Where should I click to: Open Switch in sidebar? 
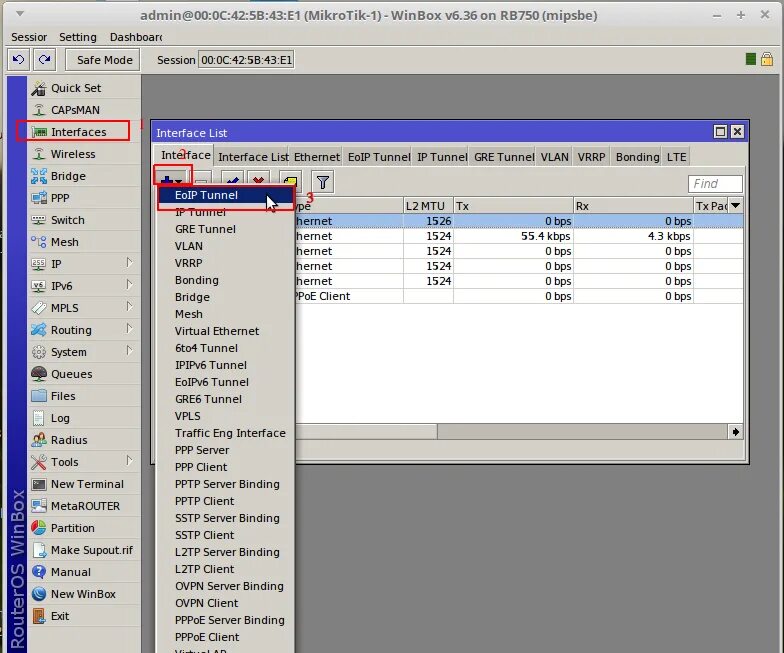click(x=84, y=220)
